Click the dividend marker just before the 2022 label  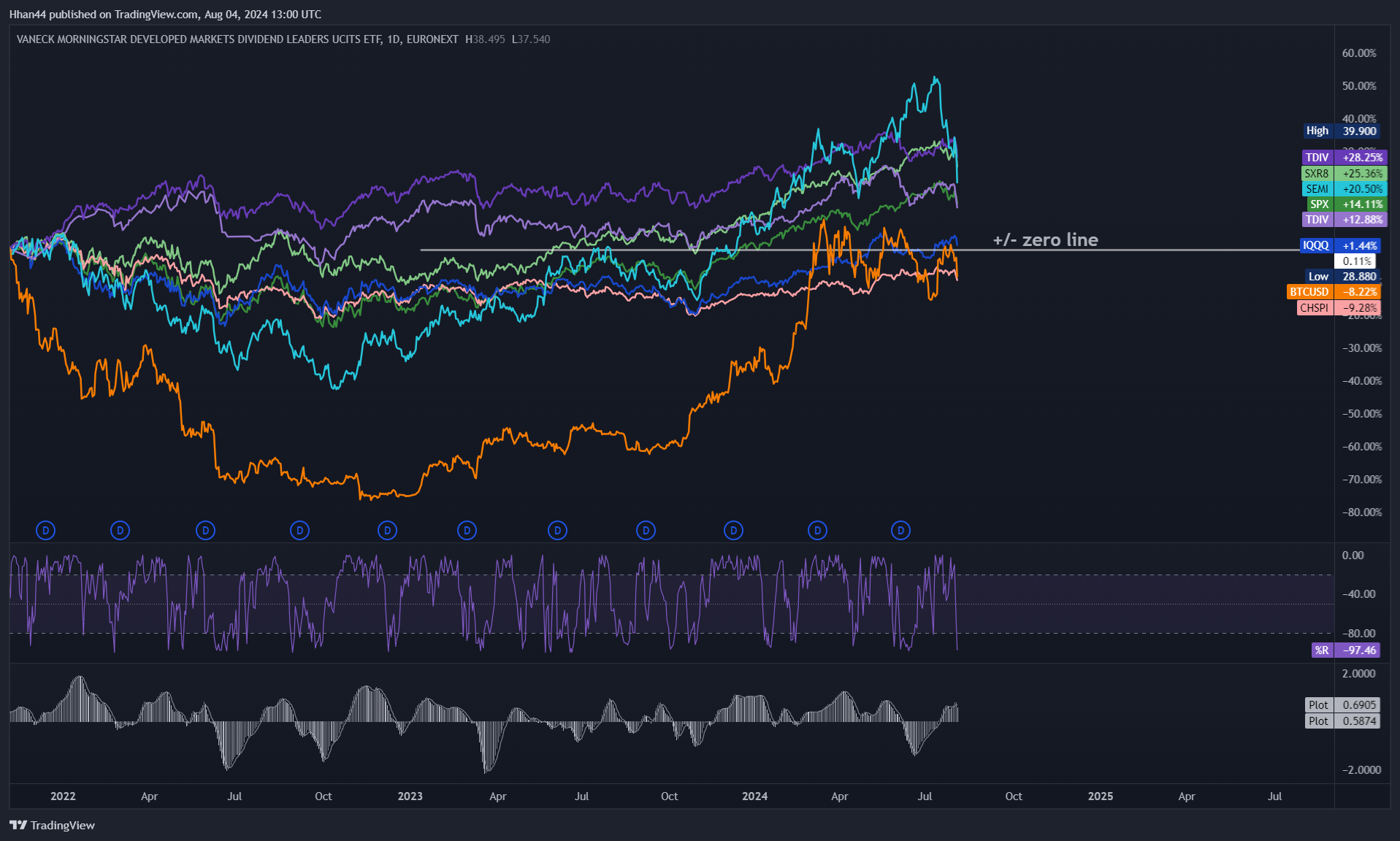pos(45,531)
